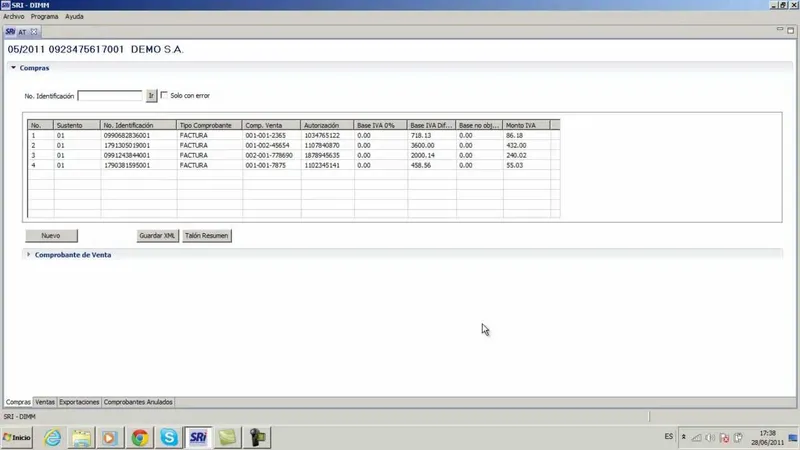Click the Talón Resumen button
Viewport: 800px width, 450px height.
click(x=207, y=236)
